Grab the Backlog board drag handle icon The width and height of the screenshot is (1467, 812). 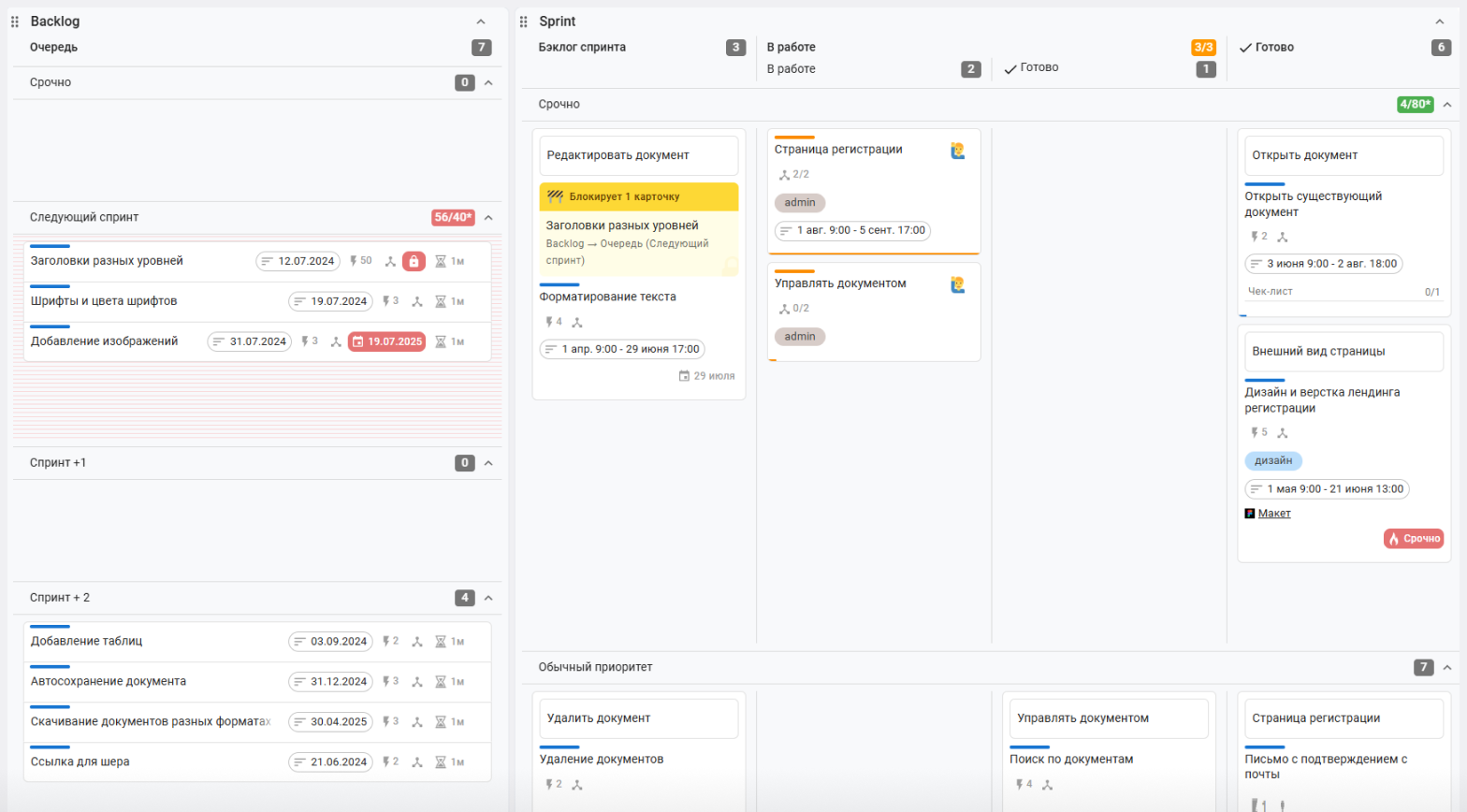[15, 22]
